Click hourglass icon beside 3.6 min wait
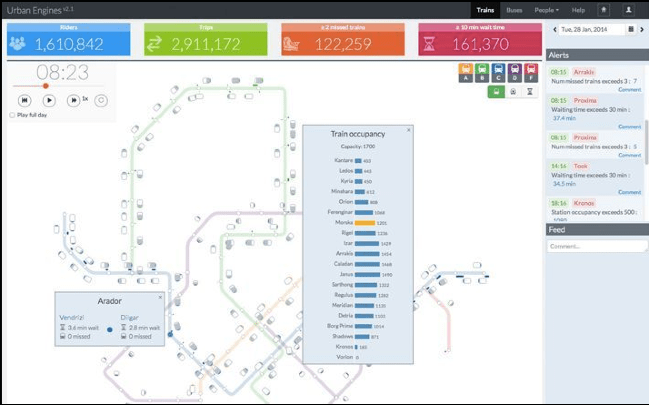This screenshot has height=405, width=649. tap(62, 328)
